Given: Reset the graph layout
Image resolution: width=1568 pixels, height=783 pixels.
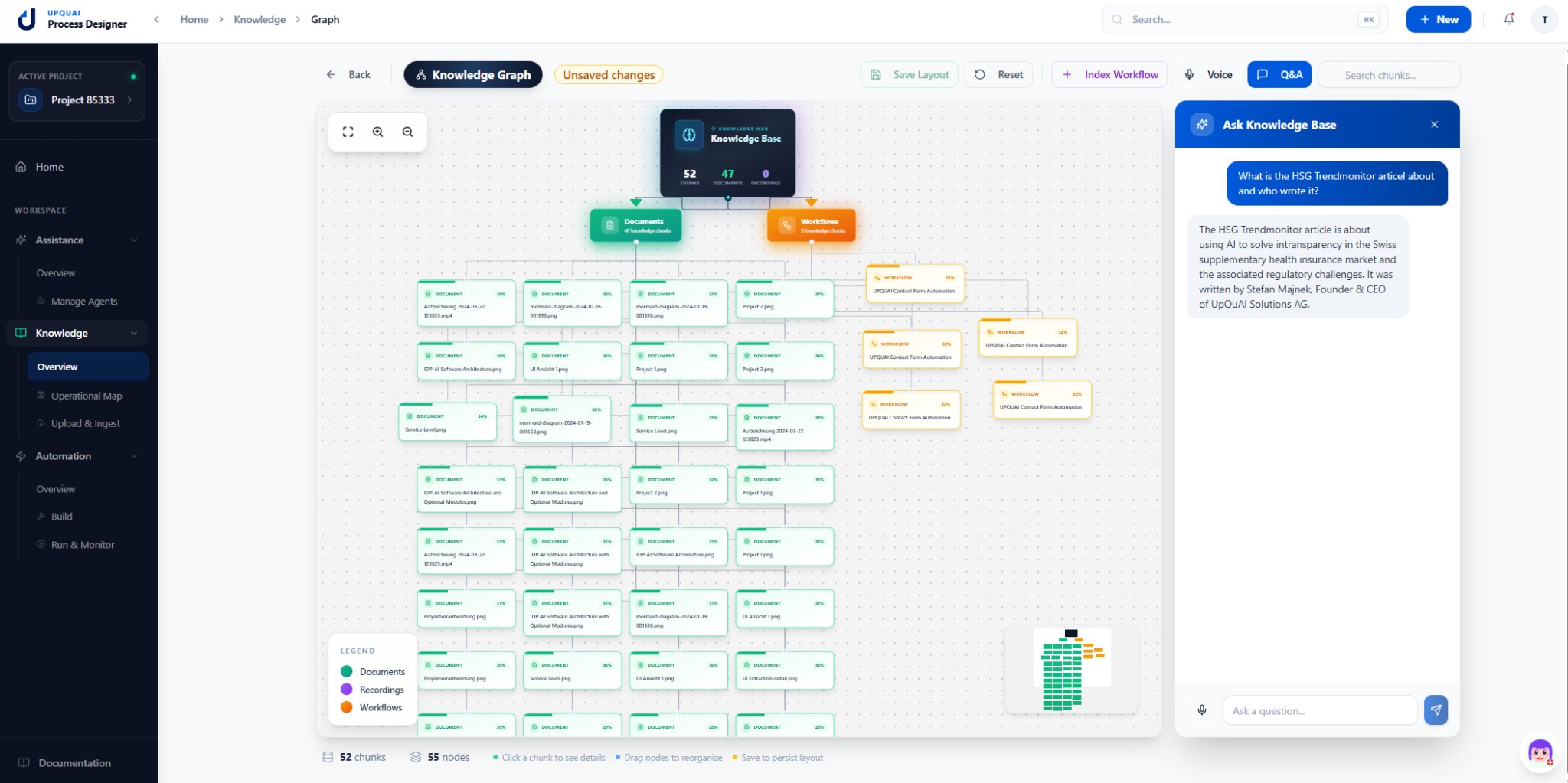Looking at the screenshot, I should pos(998,74).
